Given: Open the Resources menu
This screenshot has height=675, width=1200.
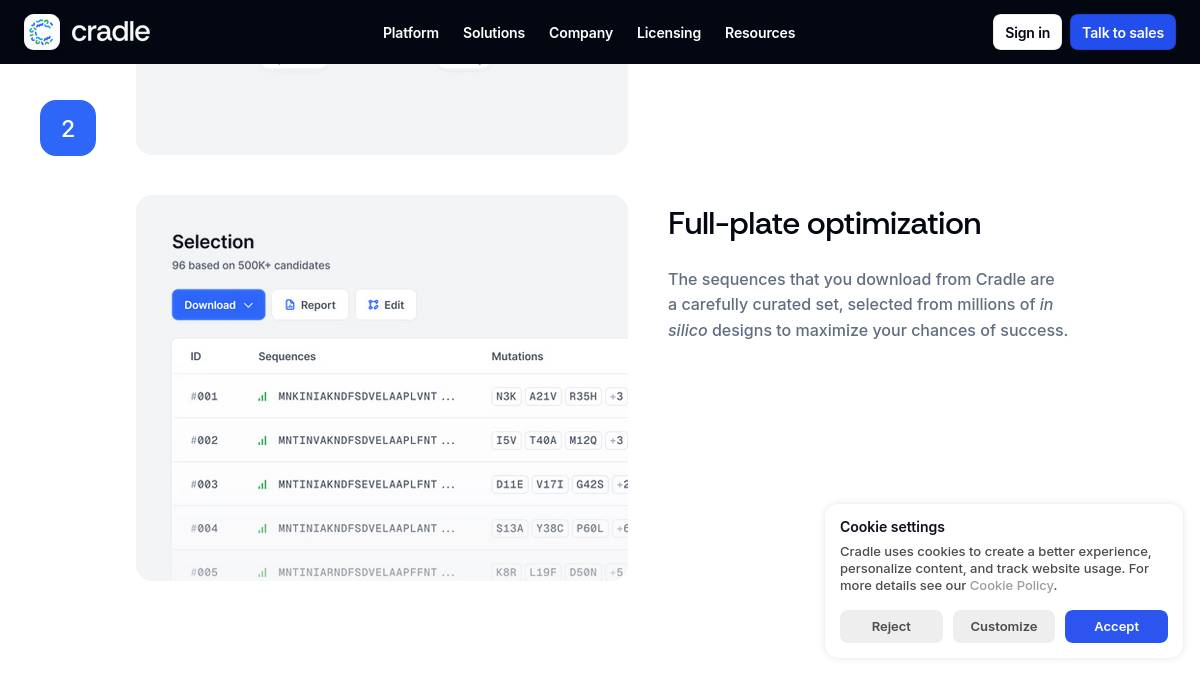Looking at the screenshot, I should click(x=759, y=33).
